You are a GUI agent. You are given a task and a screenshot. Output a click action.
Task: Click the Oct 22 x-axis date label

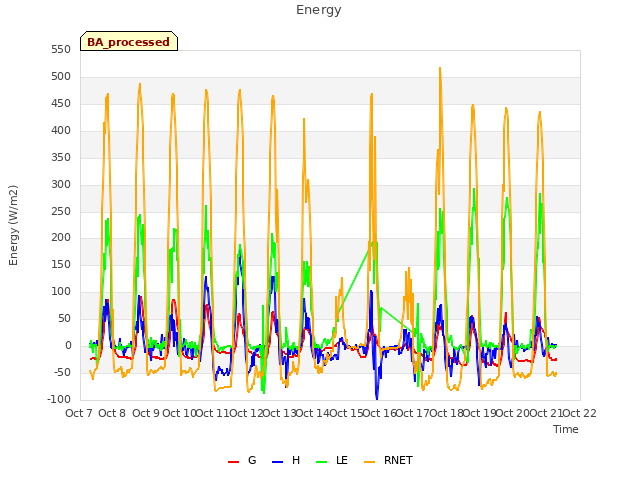580,413
